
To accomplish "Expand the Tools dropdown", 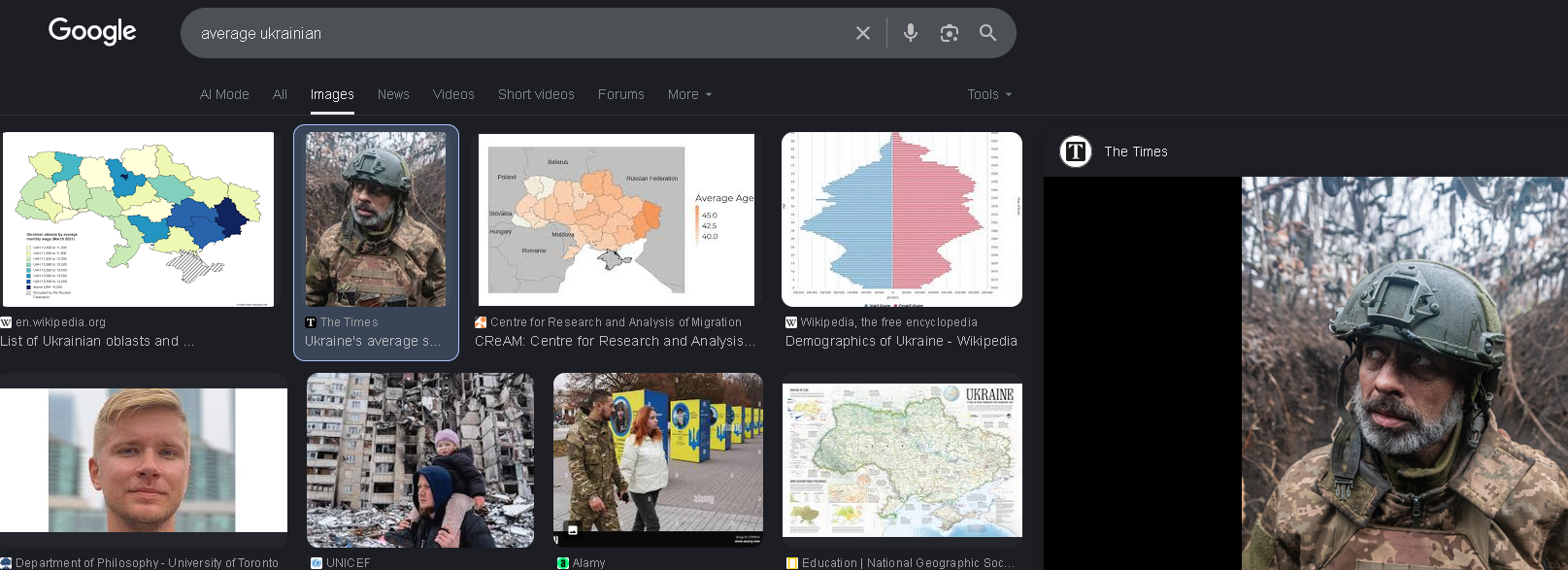I will click(x=989, y=94).
